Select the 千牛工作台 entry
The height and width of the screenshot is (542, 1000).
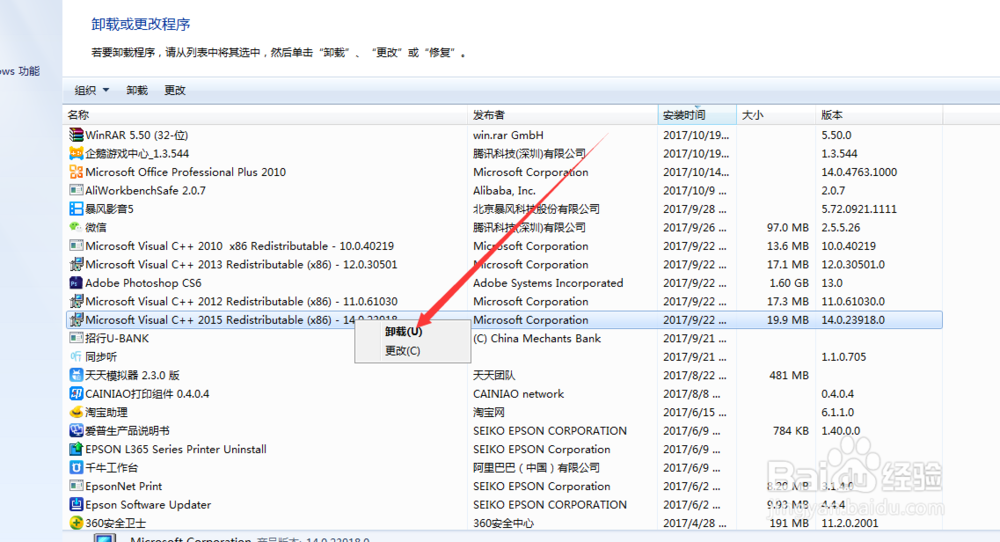tap(112, 468)
